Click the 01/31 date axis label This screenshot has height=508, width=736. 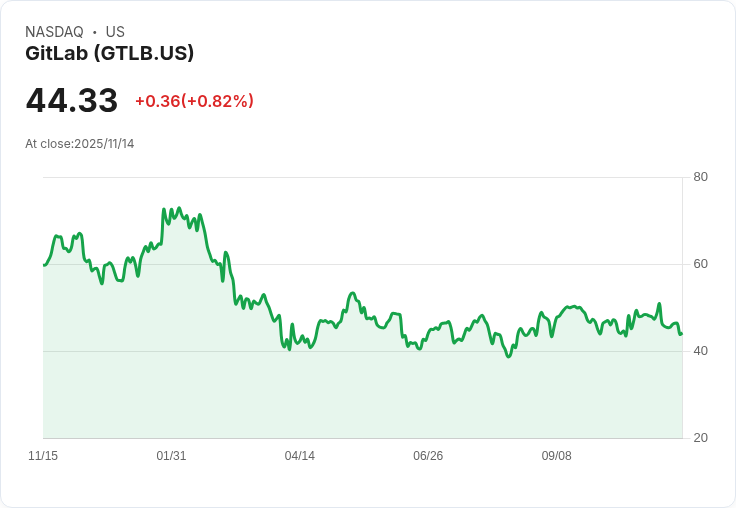[171, 456]
